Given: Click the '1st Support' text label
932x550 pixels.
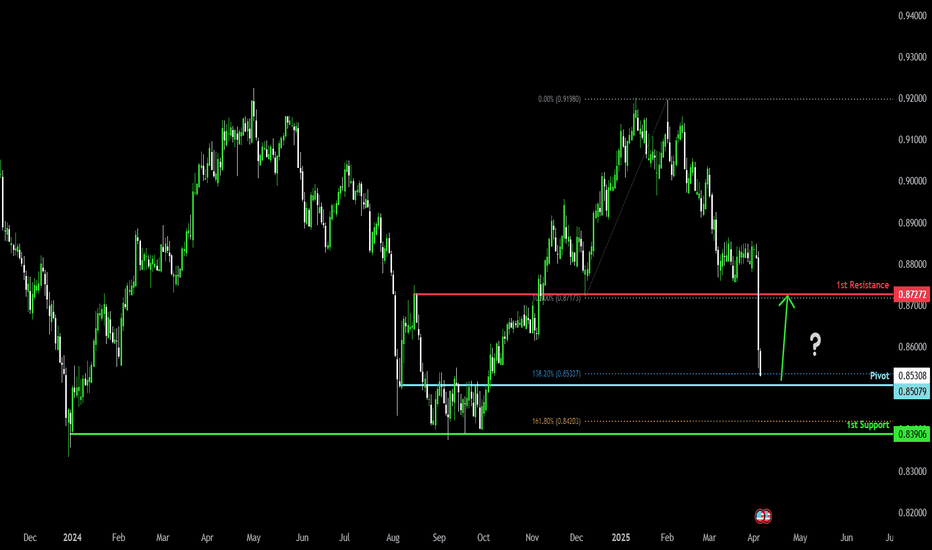Looking at the screenshot, I should [x=868, y=425].
